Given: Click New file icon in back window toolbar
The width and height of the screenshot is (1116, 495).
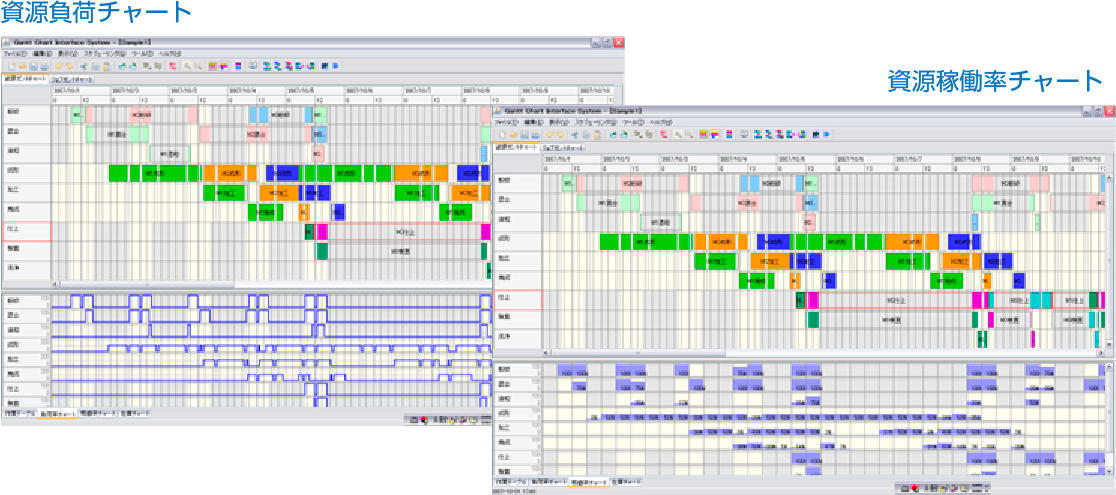Looking at the screenshot, I should [12, 66].
